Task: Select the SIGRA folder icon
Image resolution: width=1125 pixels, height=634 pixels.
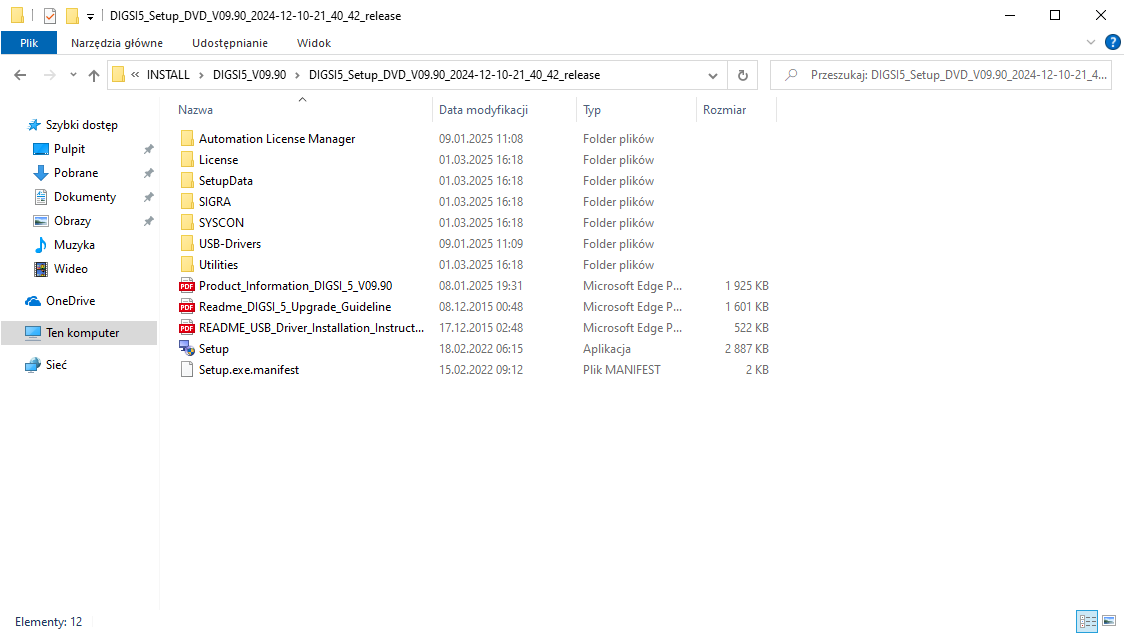Action: pyautogui.click(x=187, y=202)
